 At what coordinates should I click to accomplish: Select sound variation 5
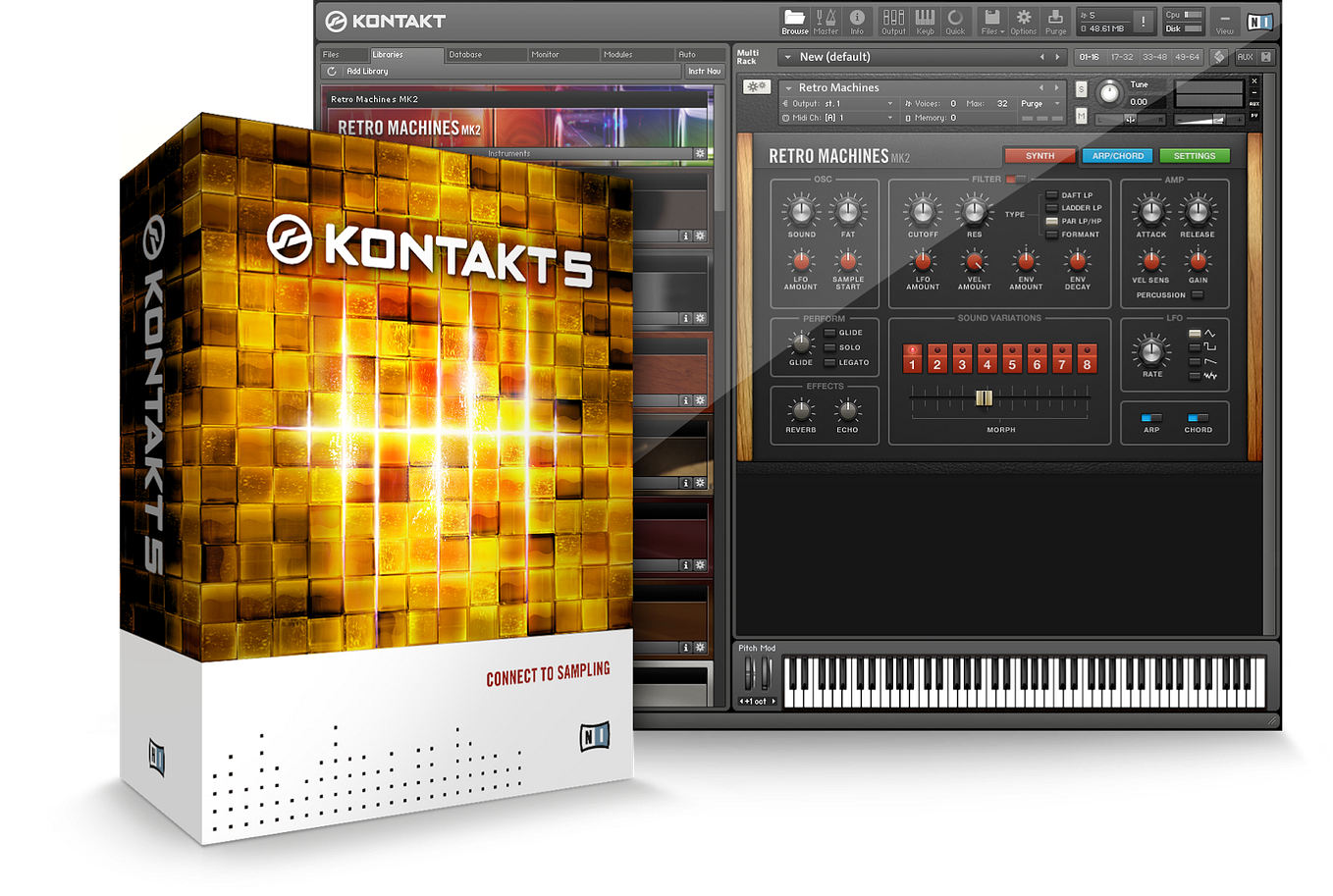click(x=1012, y=358)
